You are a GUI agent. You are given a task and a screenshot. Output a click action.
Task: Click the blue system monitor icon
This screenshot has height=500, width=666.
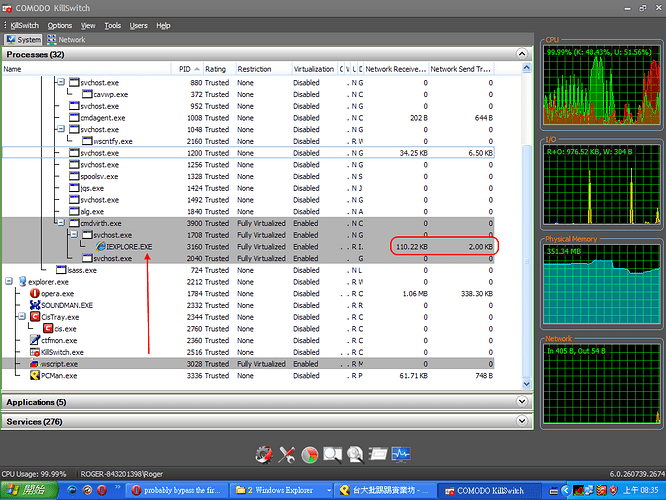click(x=401, y=455)
